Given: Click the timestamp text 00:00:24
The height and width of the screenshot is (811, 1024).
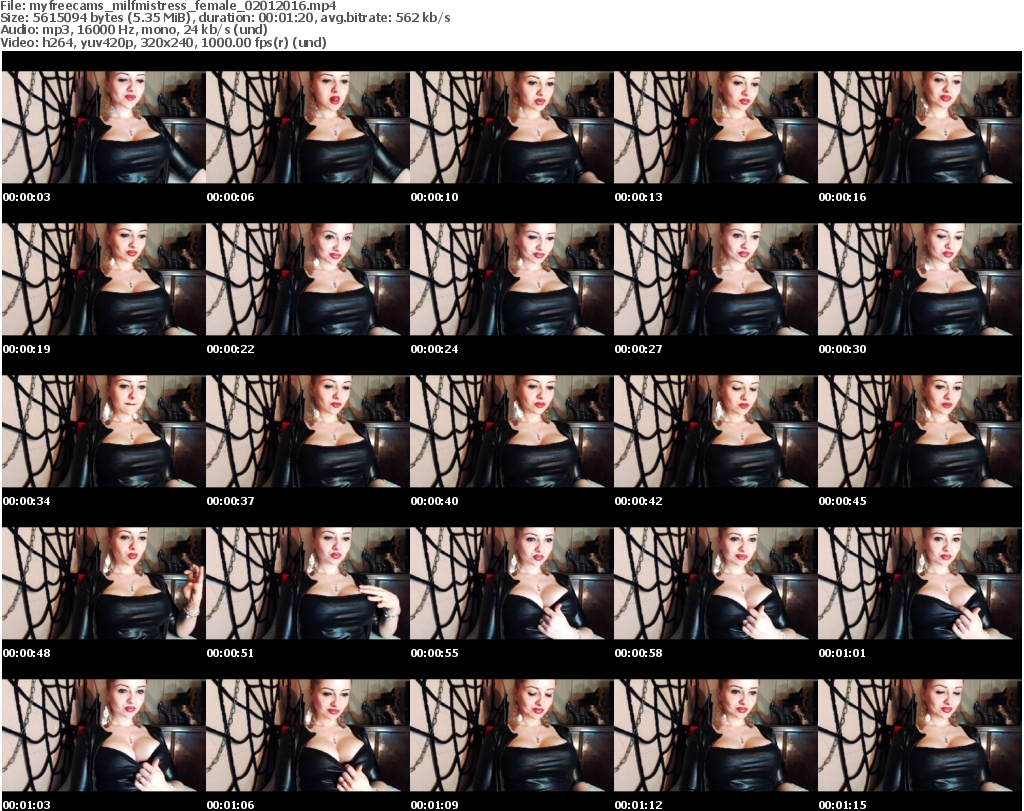Looking at the screenshot, I should pos(434,349).
